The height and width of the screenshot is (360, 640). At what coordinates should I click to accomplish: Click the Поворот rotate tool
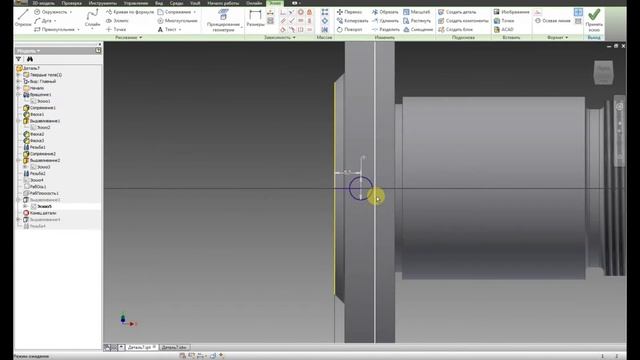point(349,29)
